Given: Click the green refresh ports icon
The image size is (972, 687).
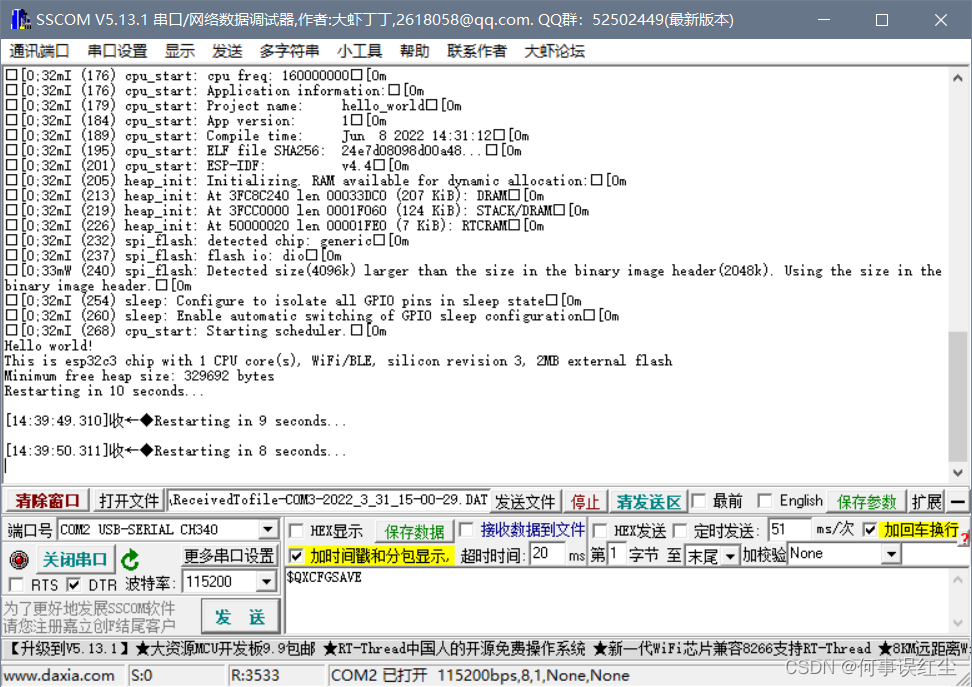Looking at the screenshot, I should coord(130,560).
